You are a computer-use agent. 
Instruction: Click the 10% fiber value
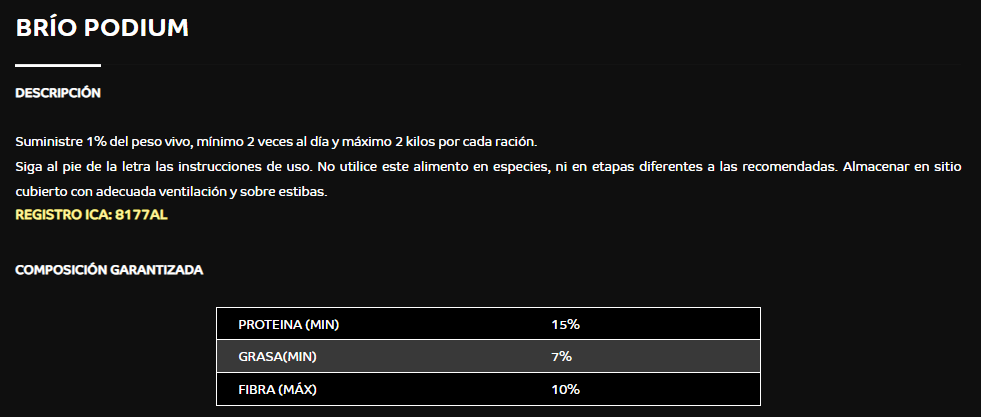coord(566,389)
